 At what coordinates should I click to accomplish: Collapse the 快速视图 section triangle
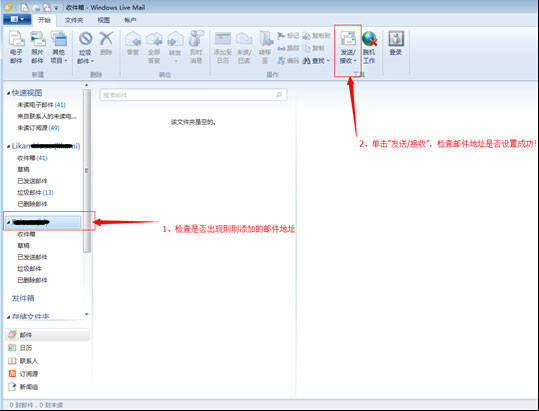[x=9, y=93]
